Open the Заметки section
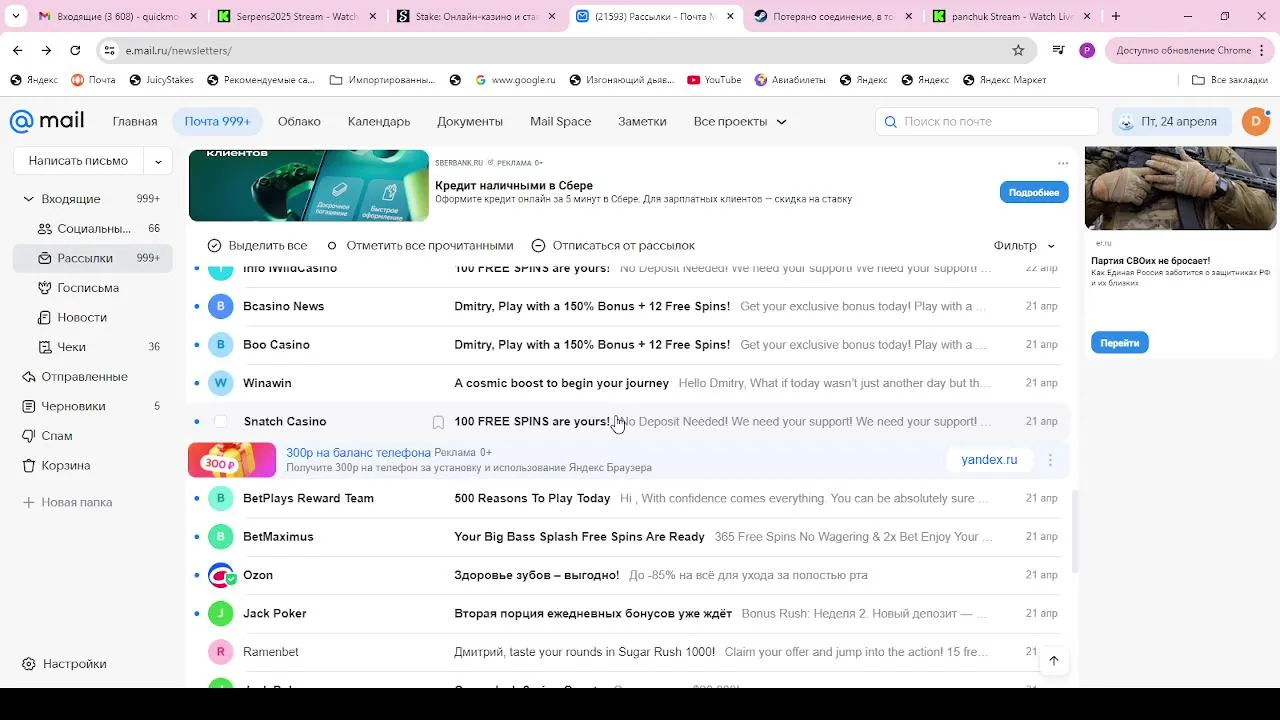The image size is (1280, 720). [x=642, y=122]
